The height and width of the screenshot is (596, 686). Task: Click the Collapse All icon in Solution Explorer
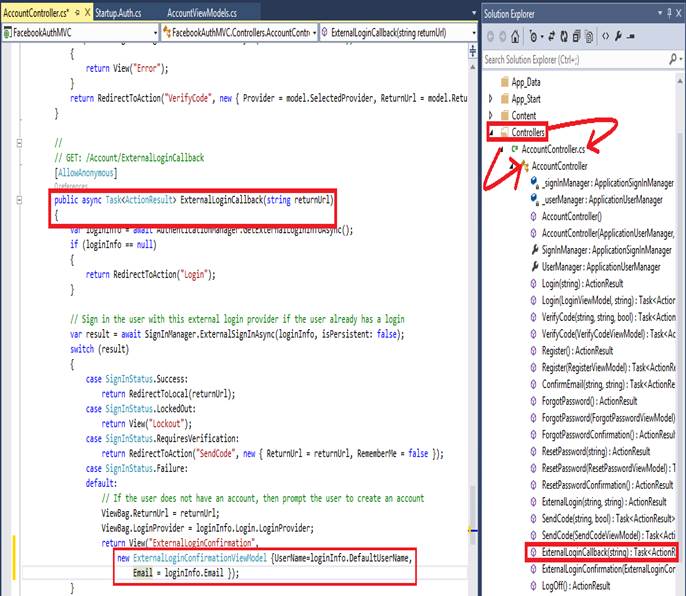(x=577, y=37)
